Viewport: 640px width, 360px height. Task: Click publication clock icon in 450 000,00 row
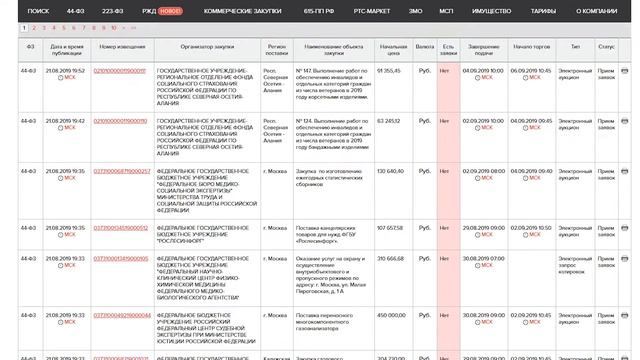pos(60,322)
